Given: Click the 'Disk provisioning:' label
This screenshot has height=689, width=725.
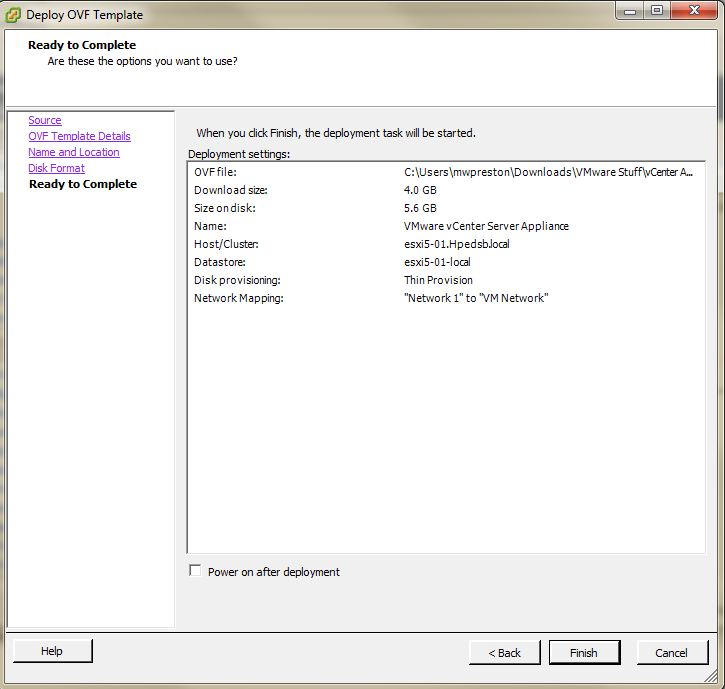Looking at the screenshot, I should [x=237, y=280].
